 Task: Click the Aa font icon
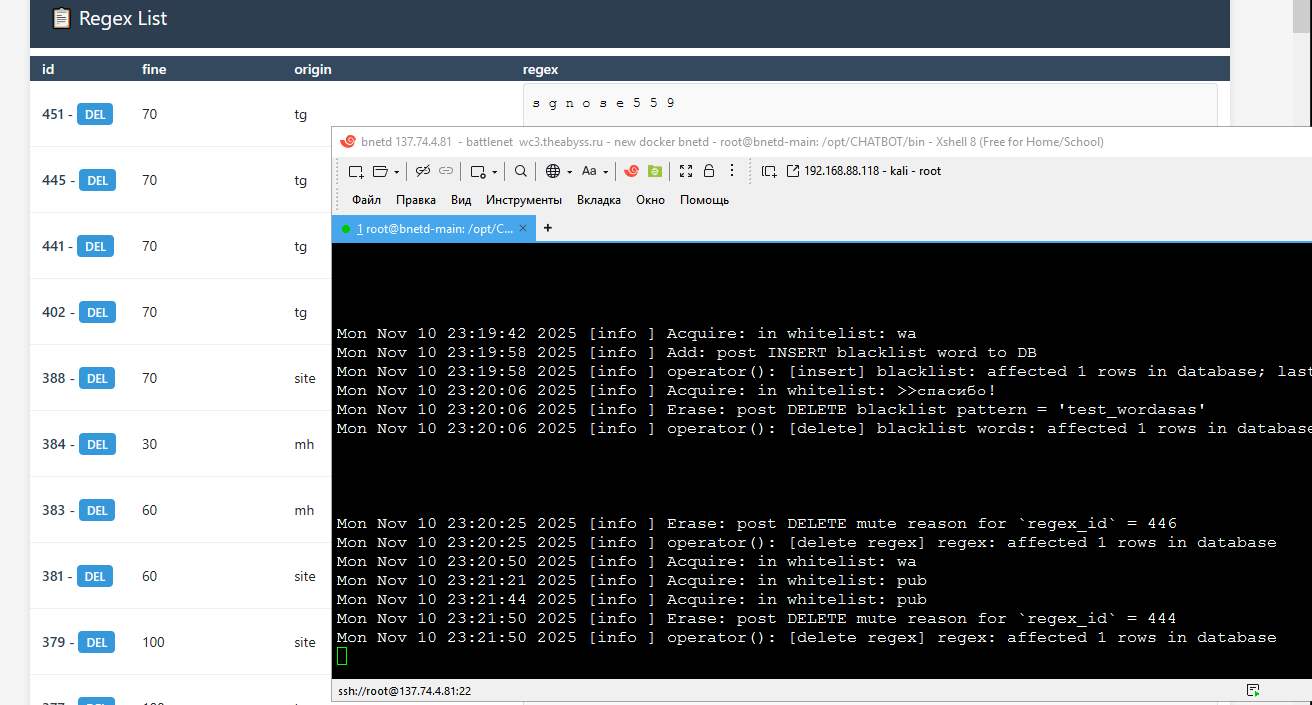tap(589, 171)
